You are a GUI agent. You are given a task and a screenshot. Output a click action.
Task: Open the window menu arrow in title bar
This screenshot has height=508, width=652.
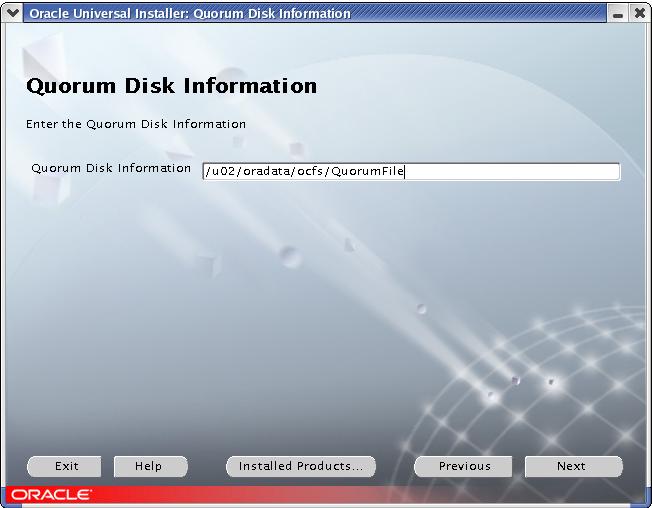[x=12, y=13]
